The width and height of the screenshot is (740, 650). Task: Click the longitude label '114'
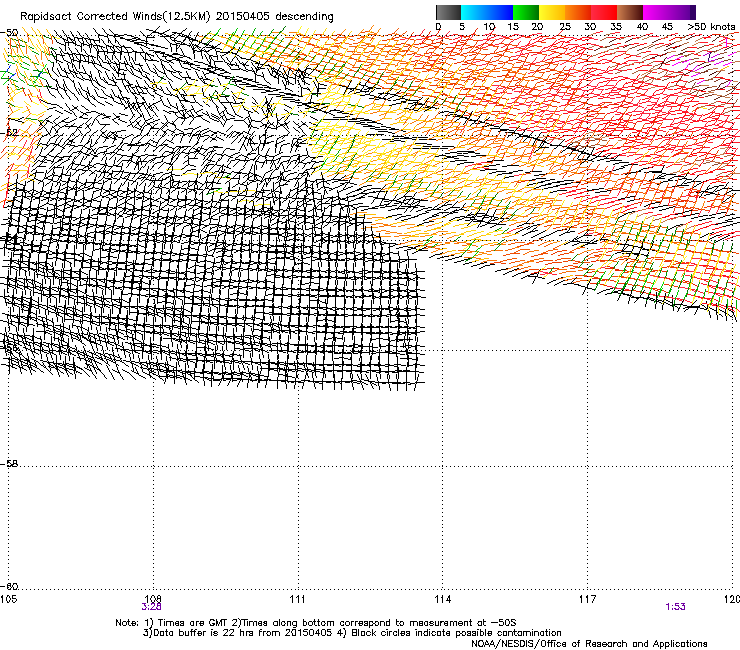442,599
